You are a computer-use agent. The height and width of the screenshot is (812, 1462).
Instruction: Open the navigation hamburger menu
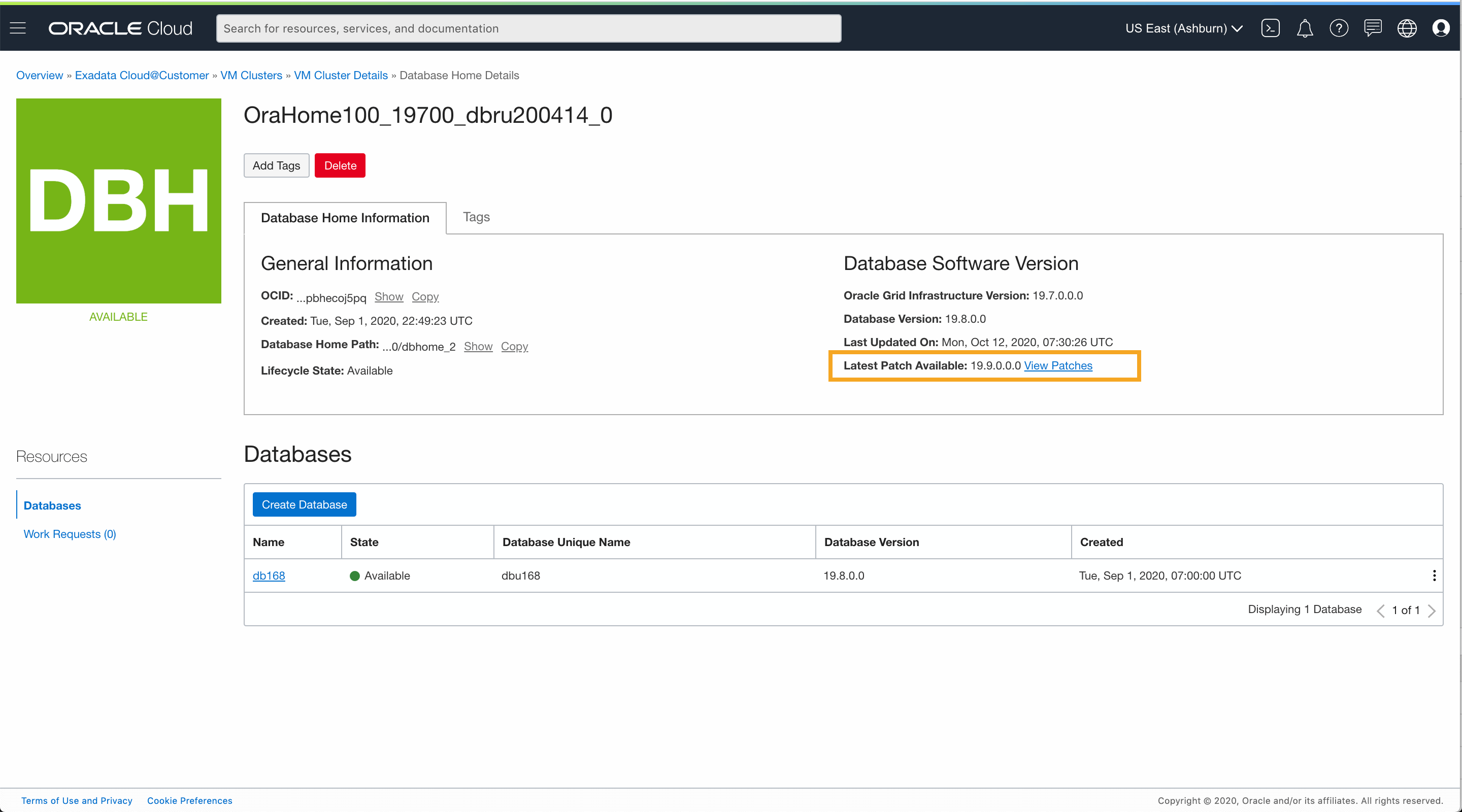pyautogui.click(x=17, y=28)
